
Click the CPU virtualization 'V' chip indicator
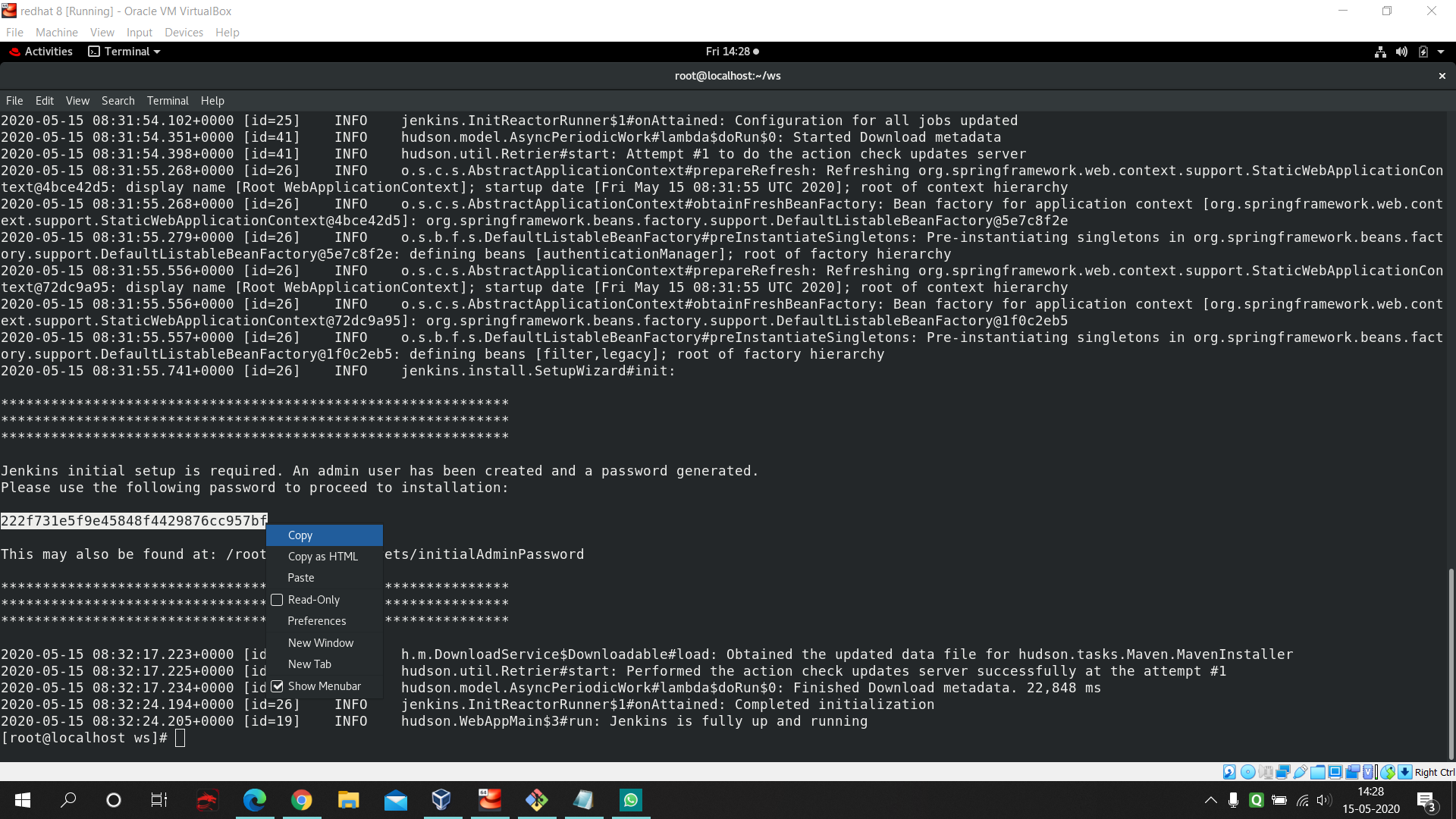pos(1370,772)
